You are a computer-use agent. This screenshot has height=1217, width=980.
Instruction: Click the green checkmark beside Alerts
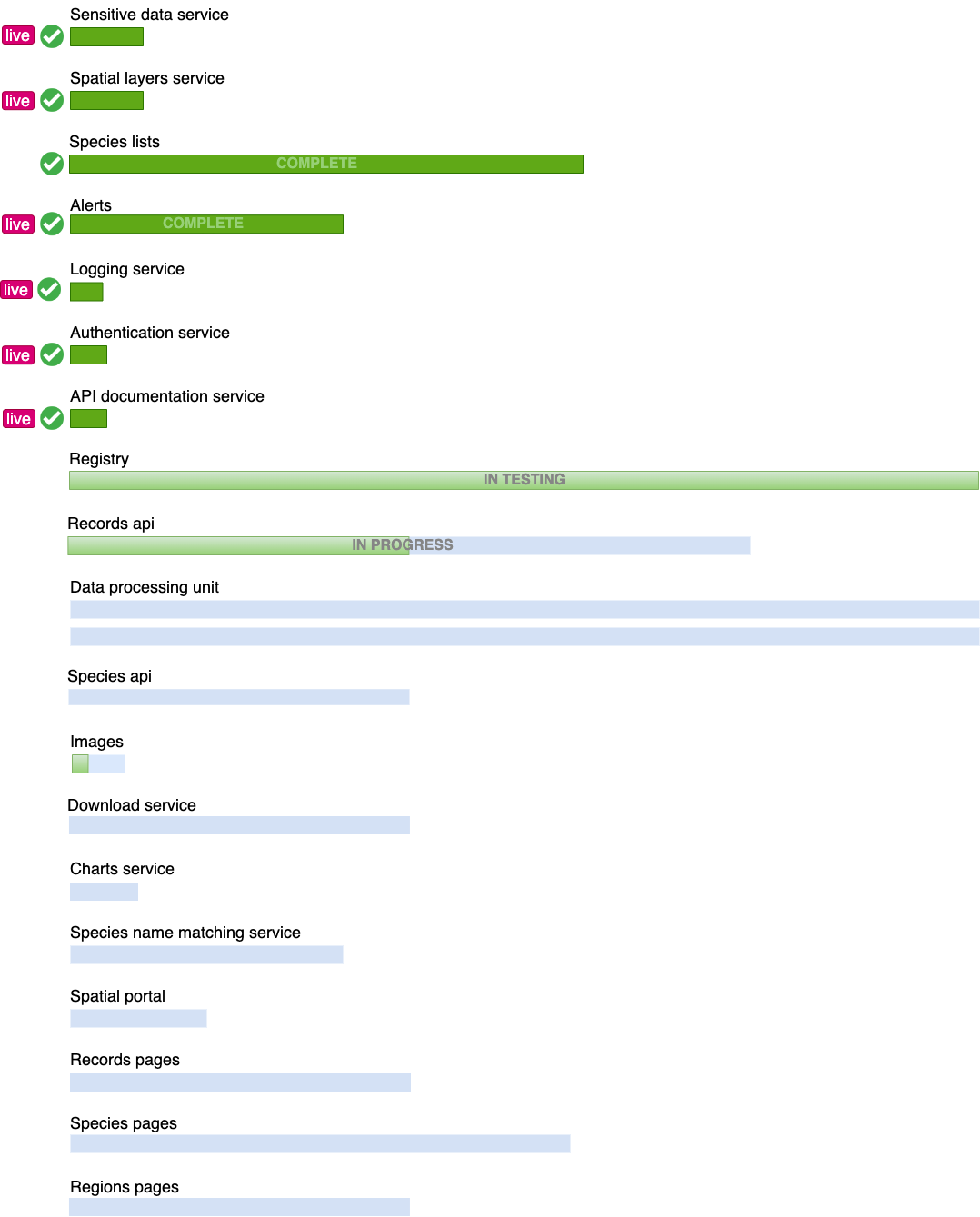coord(52,224)
